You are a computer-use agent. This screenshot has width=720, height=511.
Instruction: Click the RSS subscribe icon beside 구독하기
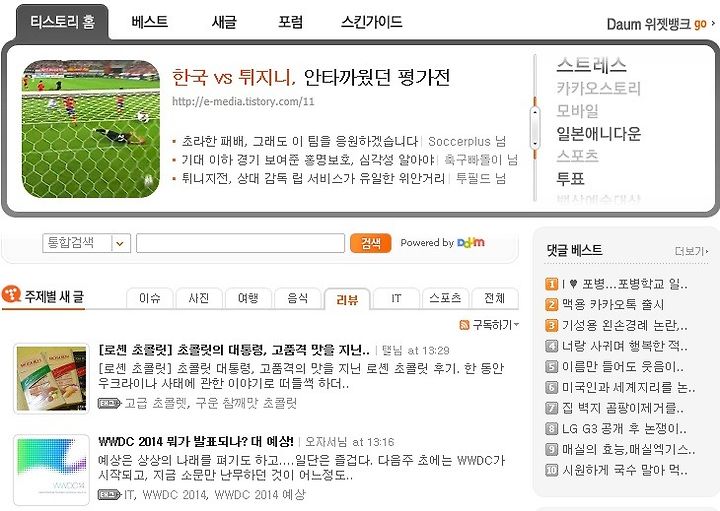pyautogui.click(x=464, y=325)
